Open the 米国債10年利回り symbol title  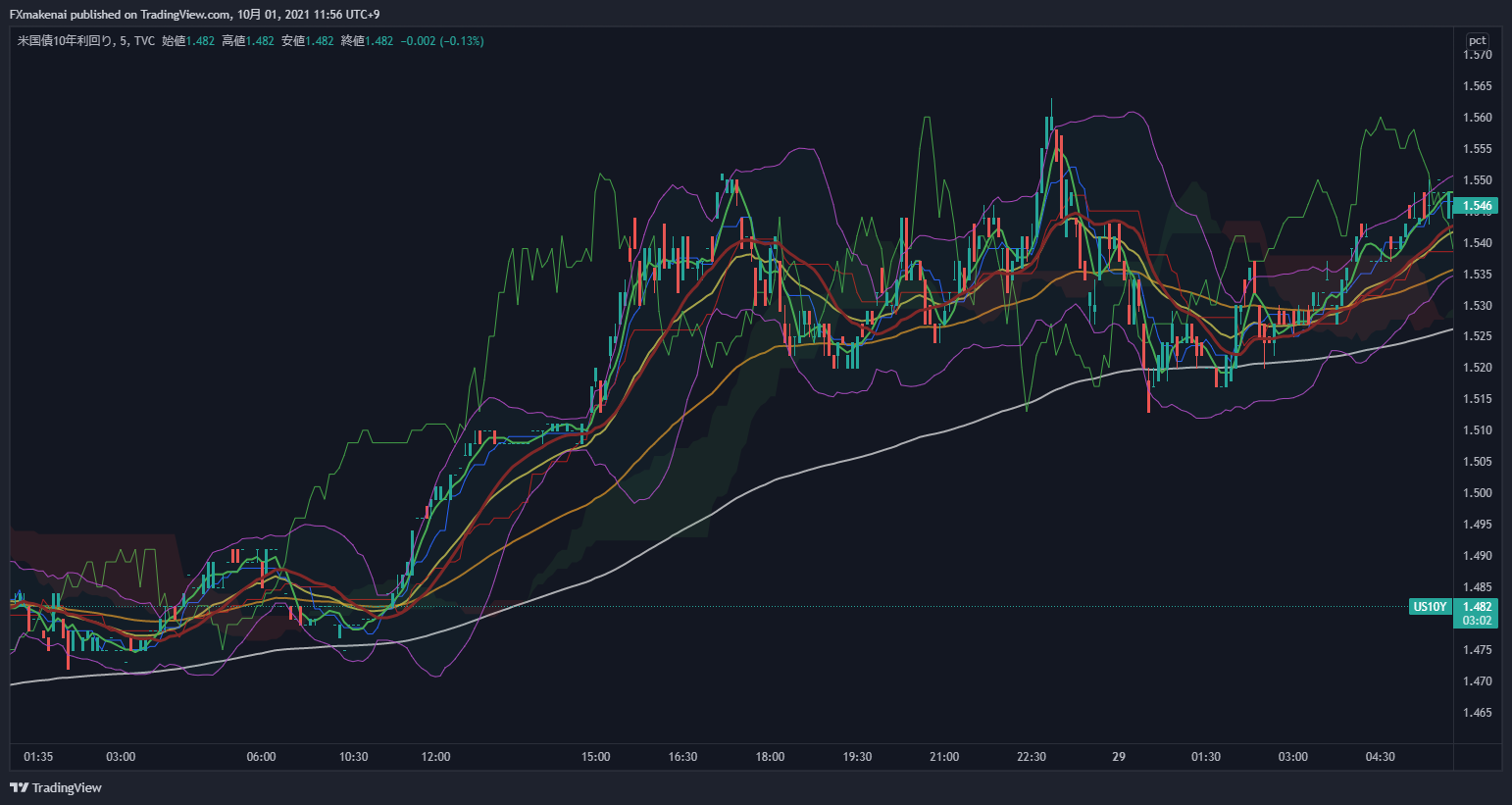[65, 41]
